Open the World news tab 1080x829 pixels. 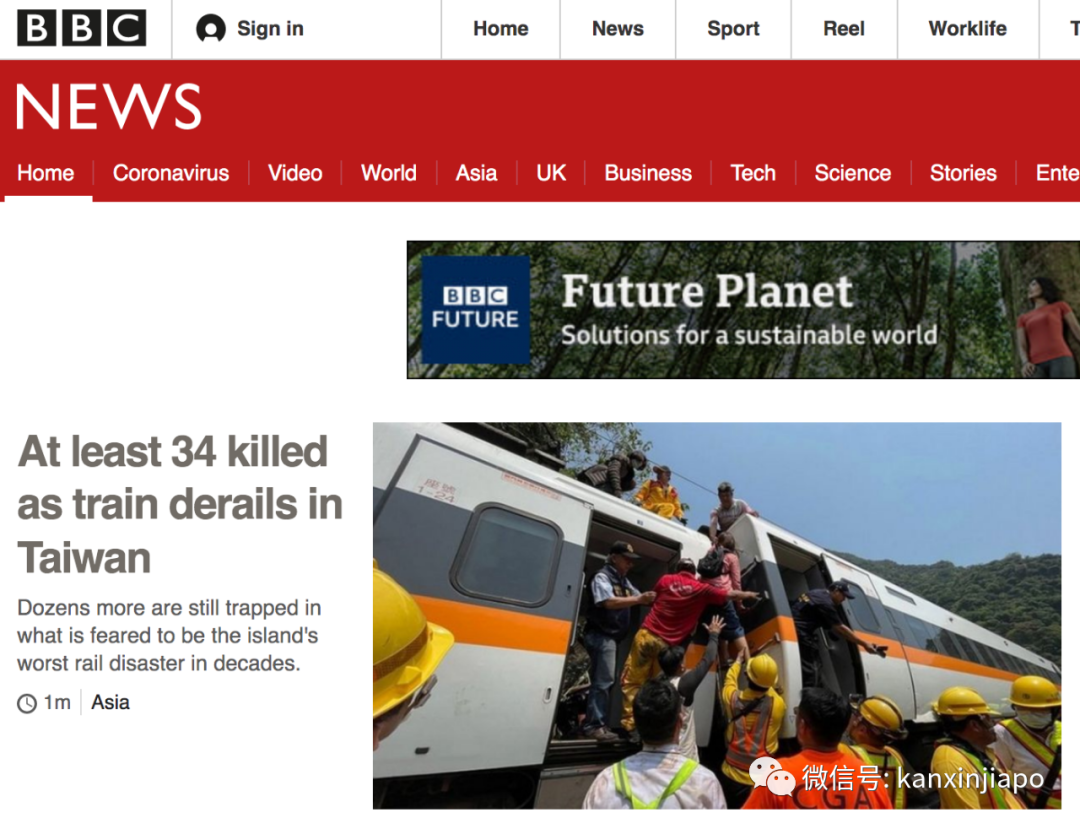point(388,173)
